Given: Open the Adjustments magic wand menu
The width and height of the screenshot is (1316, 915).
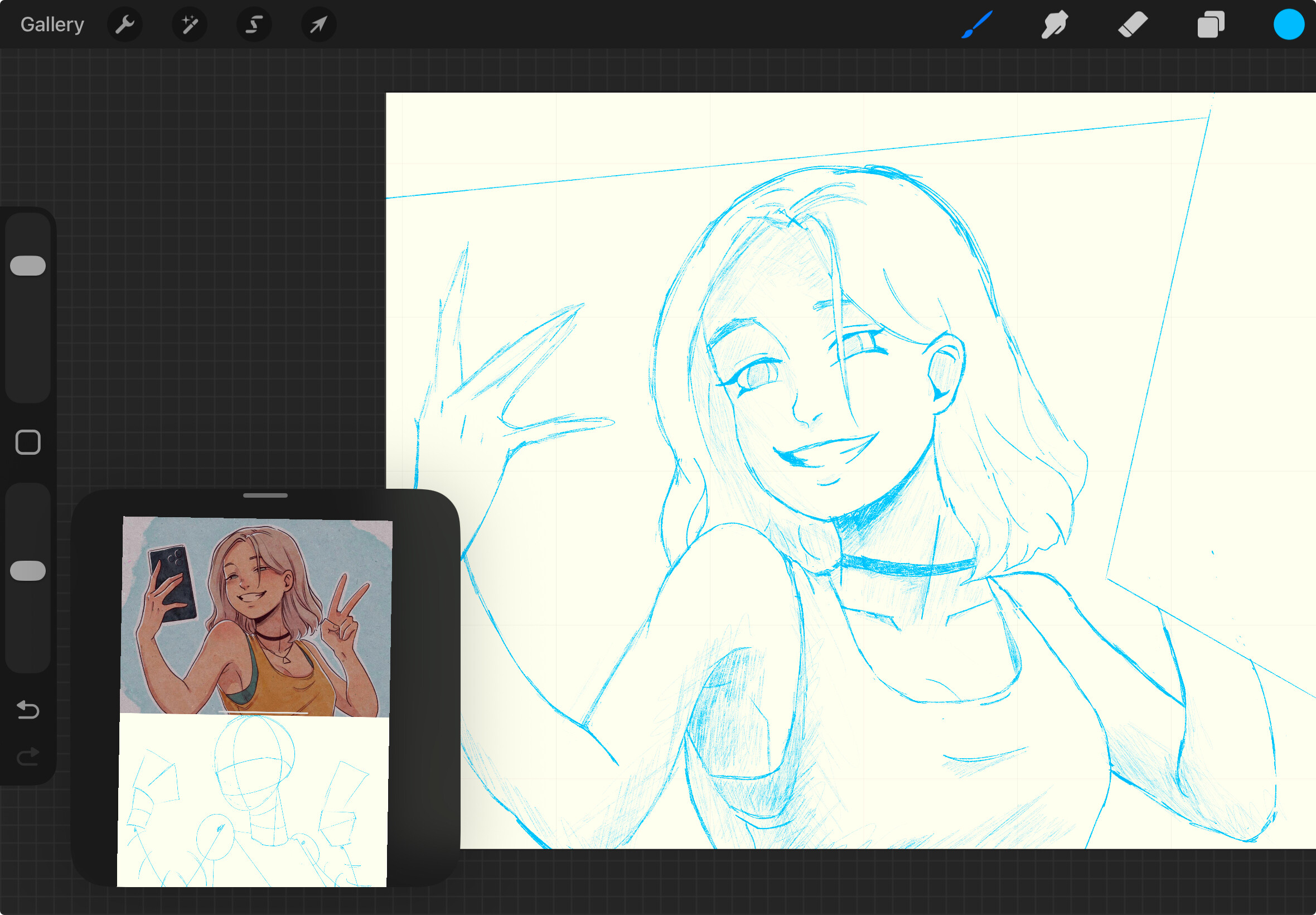Looking at the screenshot, I should [x=190, y=25].
